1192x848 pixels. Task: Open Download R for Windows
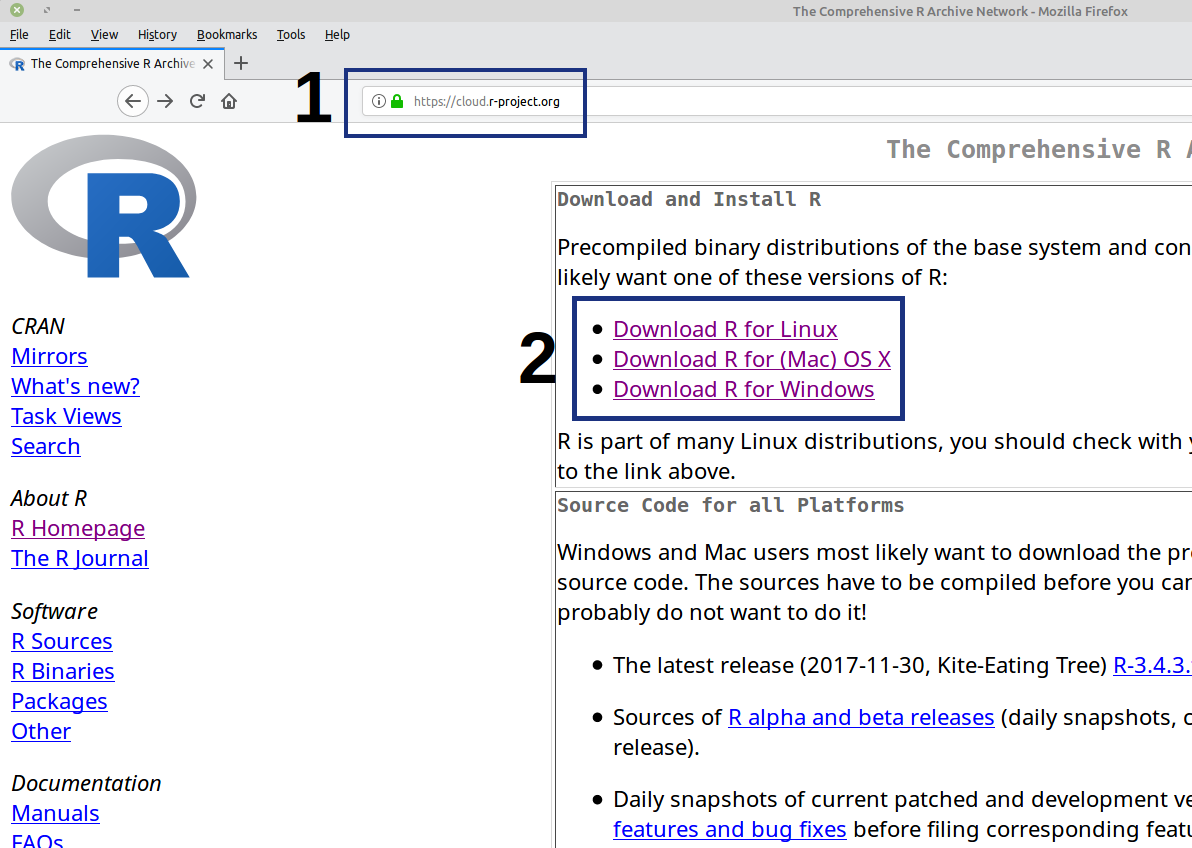coord(744,389)
